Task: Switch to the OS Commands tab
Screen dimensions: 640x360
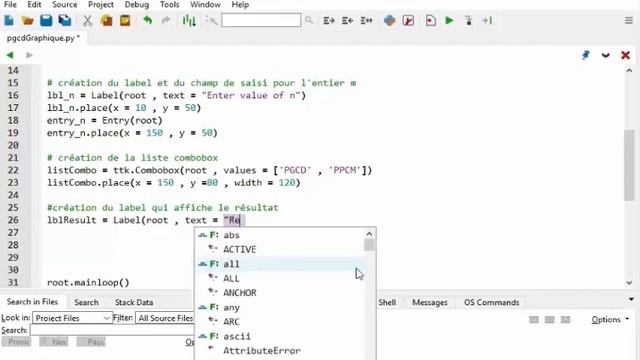Action: (x=491, y=302)
